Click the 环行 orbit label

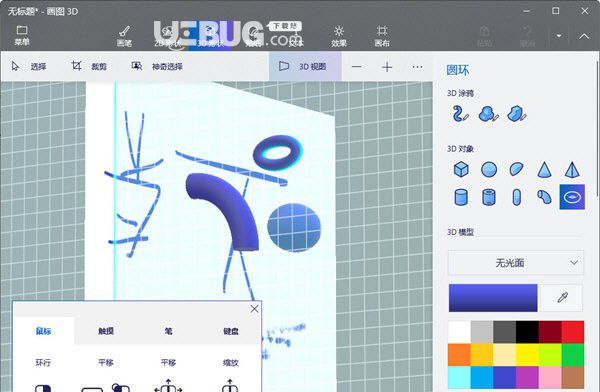pos(43,362)
